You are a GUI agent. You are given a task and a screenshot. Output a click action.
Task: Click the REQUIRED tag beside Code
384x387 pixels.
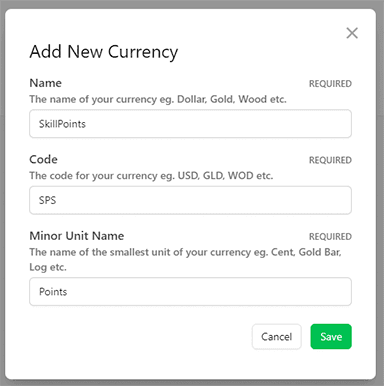330,160
